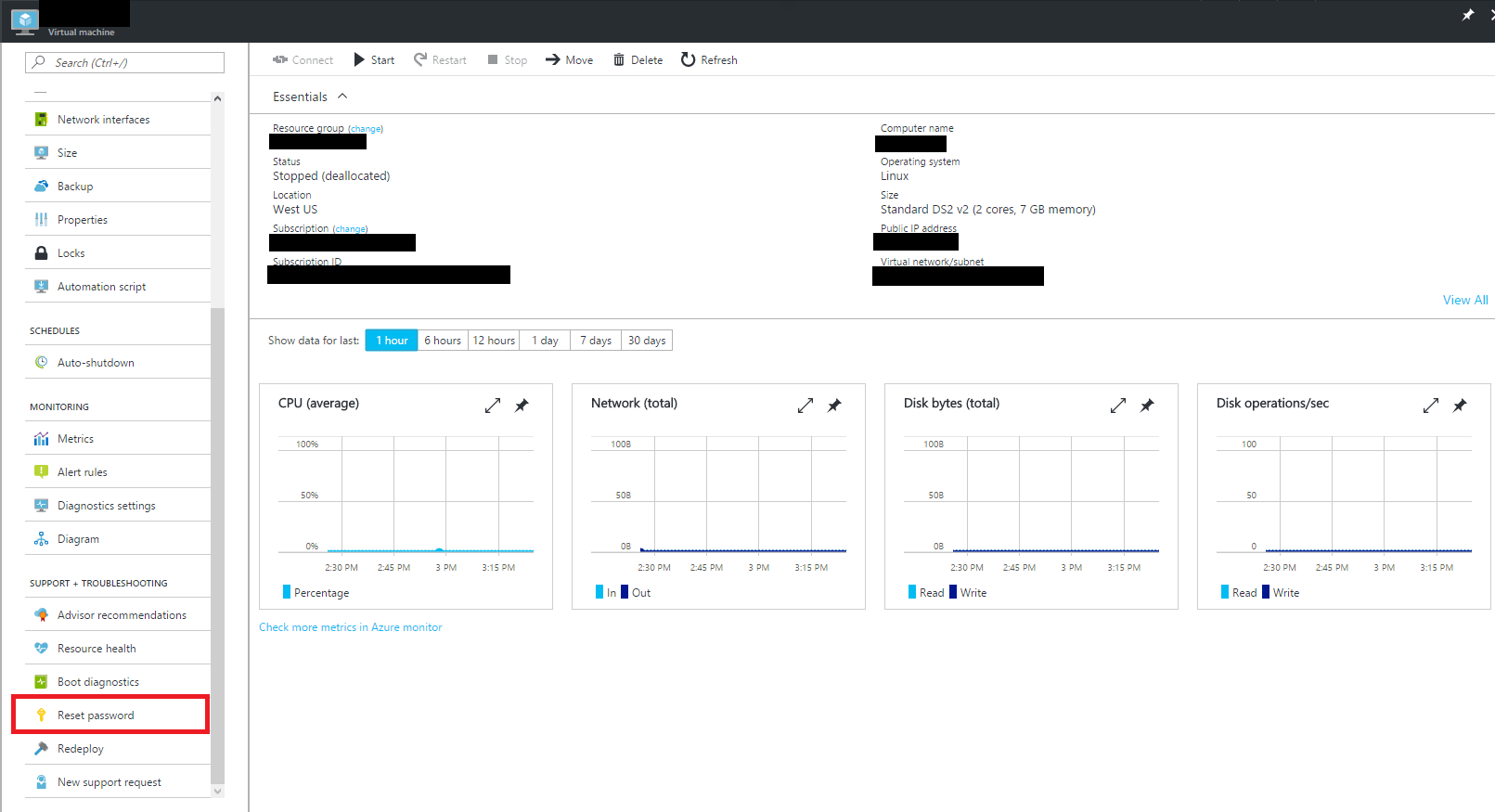The height and width of the screenshot is (812, 1495).
Task: Open Check more metrics in Azure monitor
Action: (351, 627)
